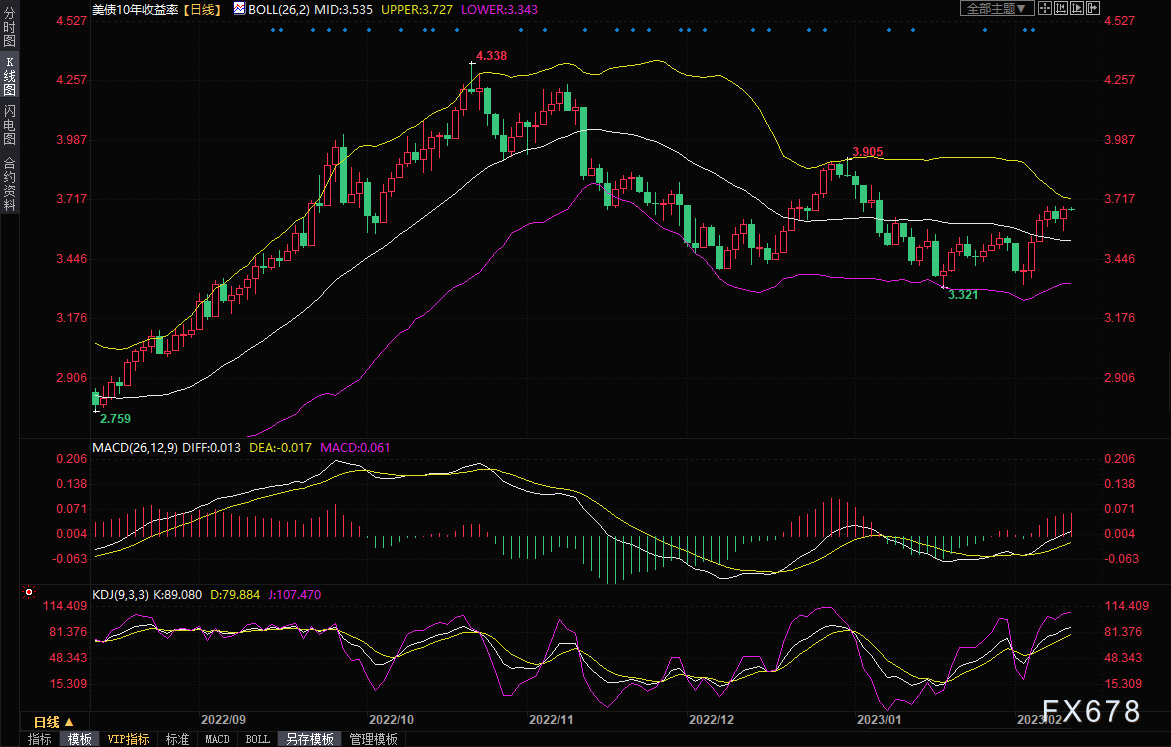Click the 2022/12 date label
This screenshot has height=747, width=1171.
(x=711, y=719)
